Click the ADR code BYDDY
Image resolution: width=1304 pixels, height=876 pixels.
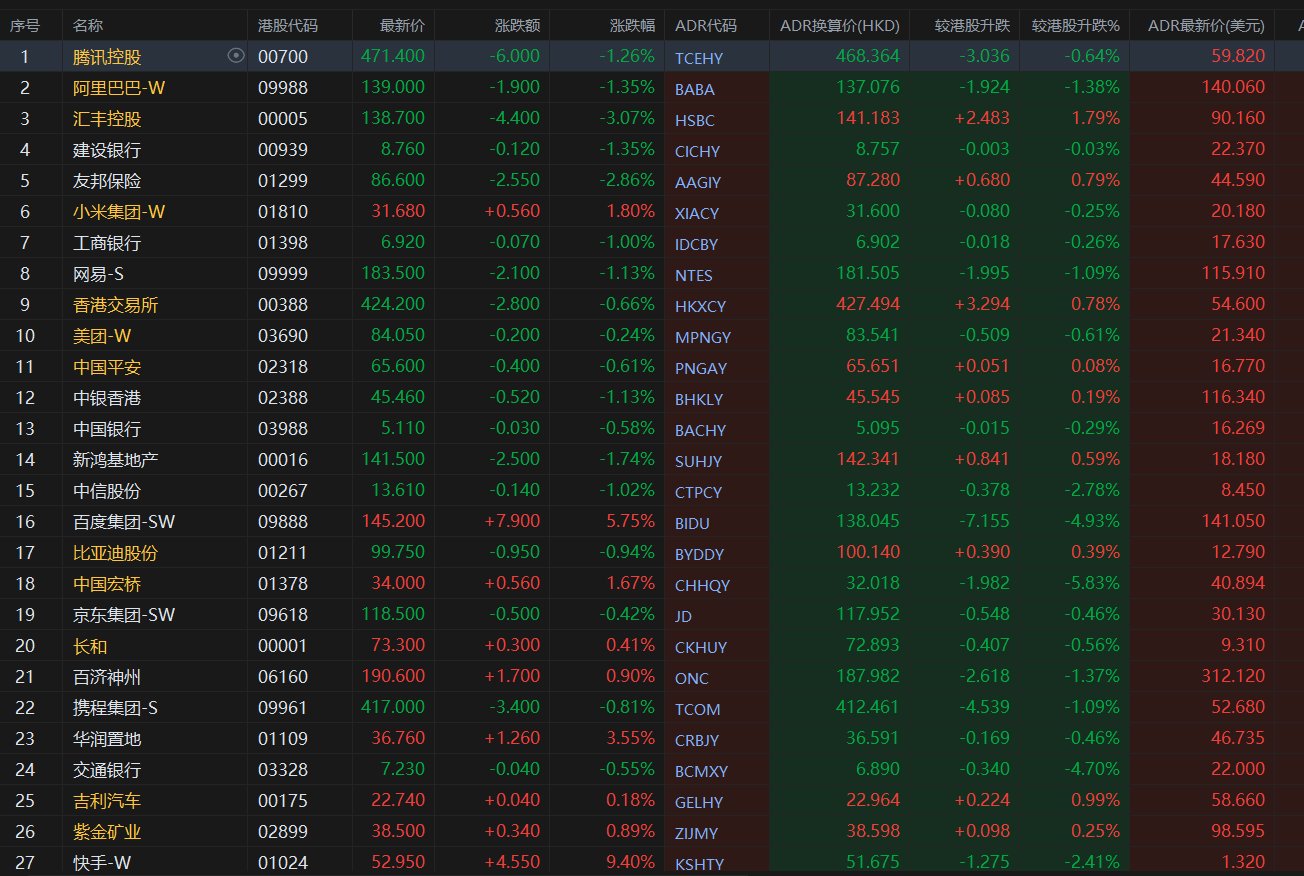700,555
